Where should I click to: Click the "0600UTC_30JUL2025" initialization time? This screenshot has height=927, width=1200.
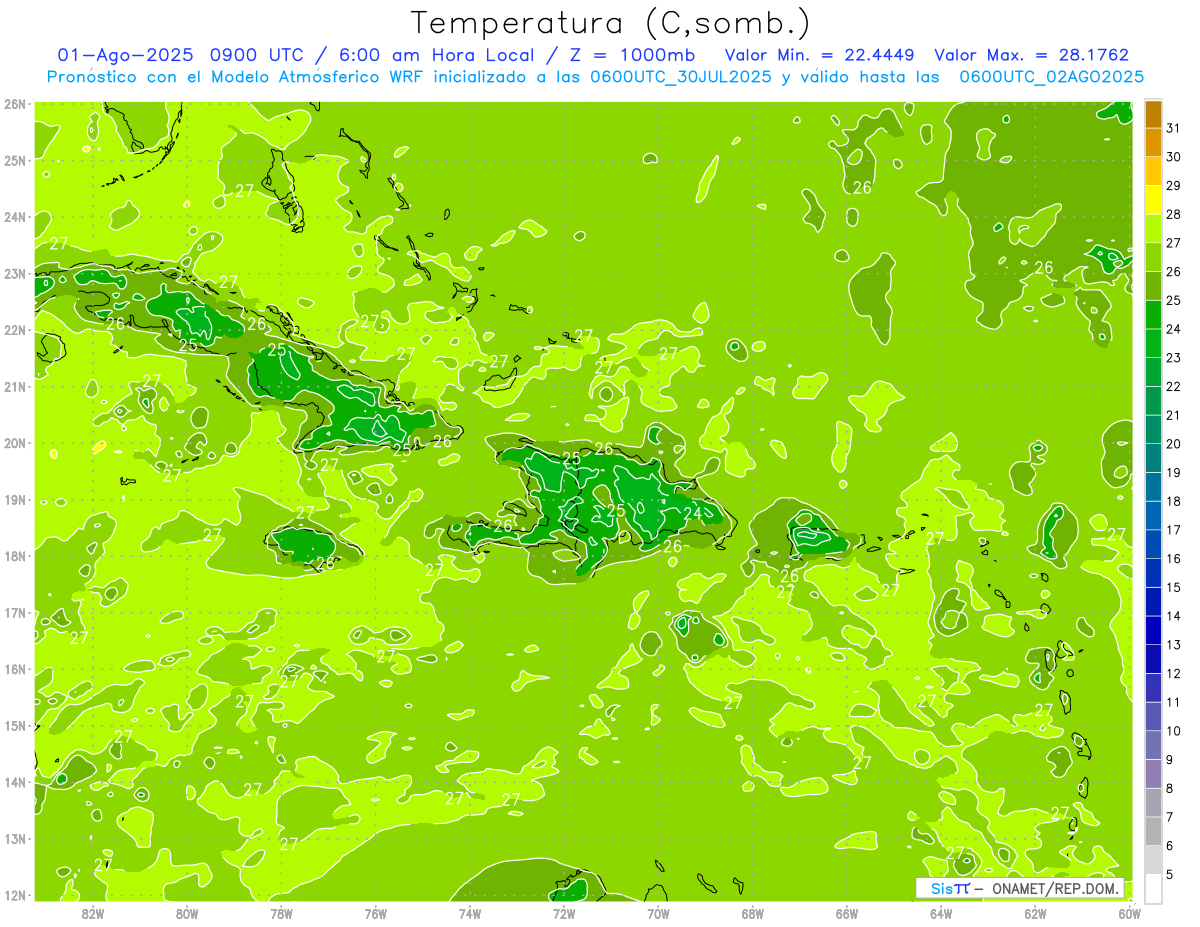click(680, 77)
